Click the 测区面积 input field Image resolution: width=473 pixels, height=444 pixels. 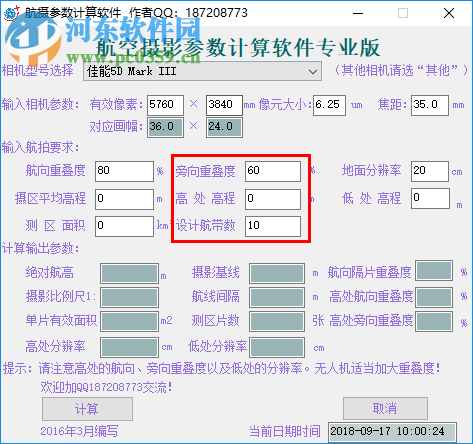coord(124,227)
